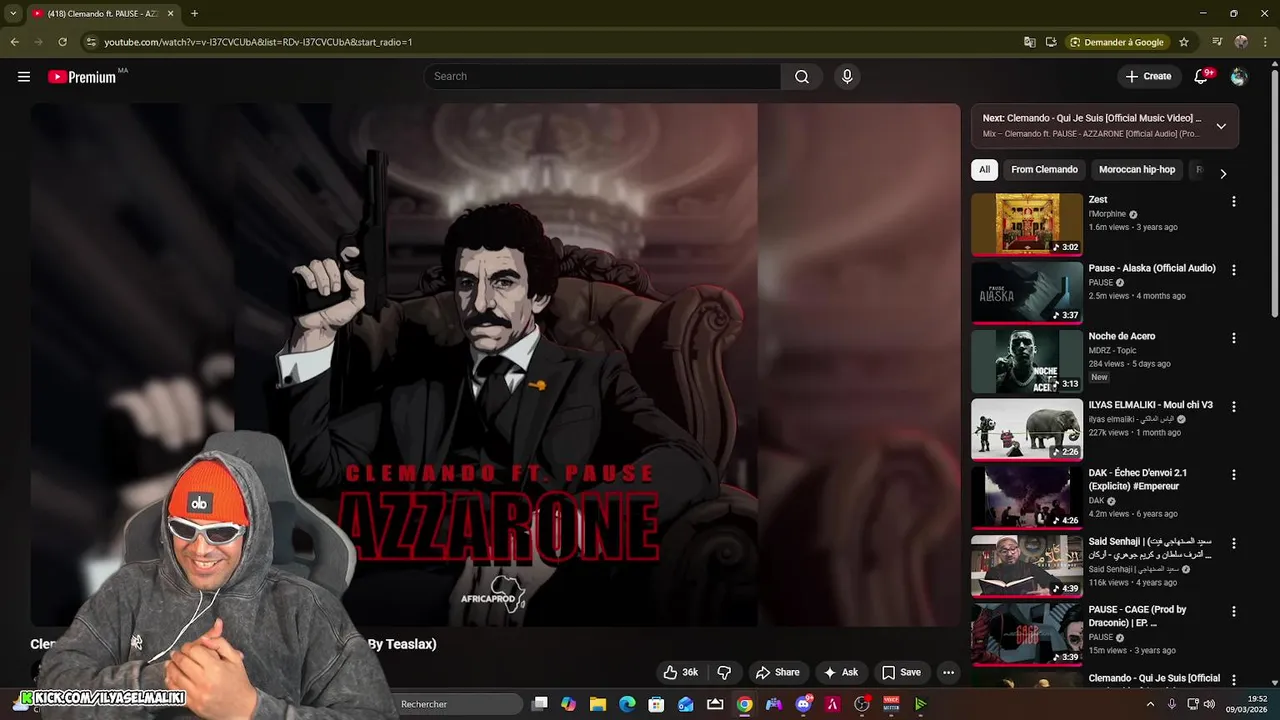Reload the page in Chrome
This screenshot has height=720, width=1280.
point(62,42)
